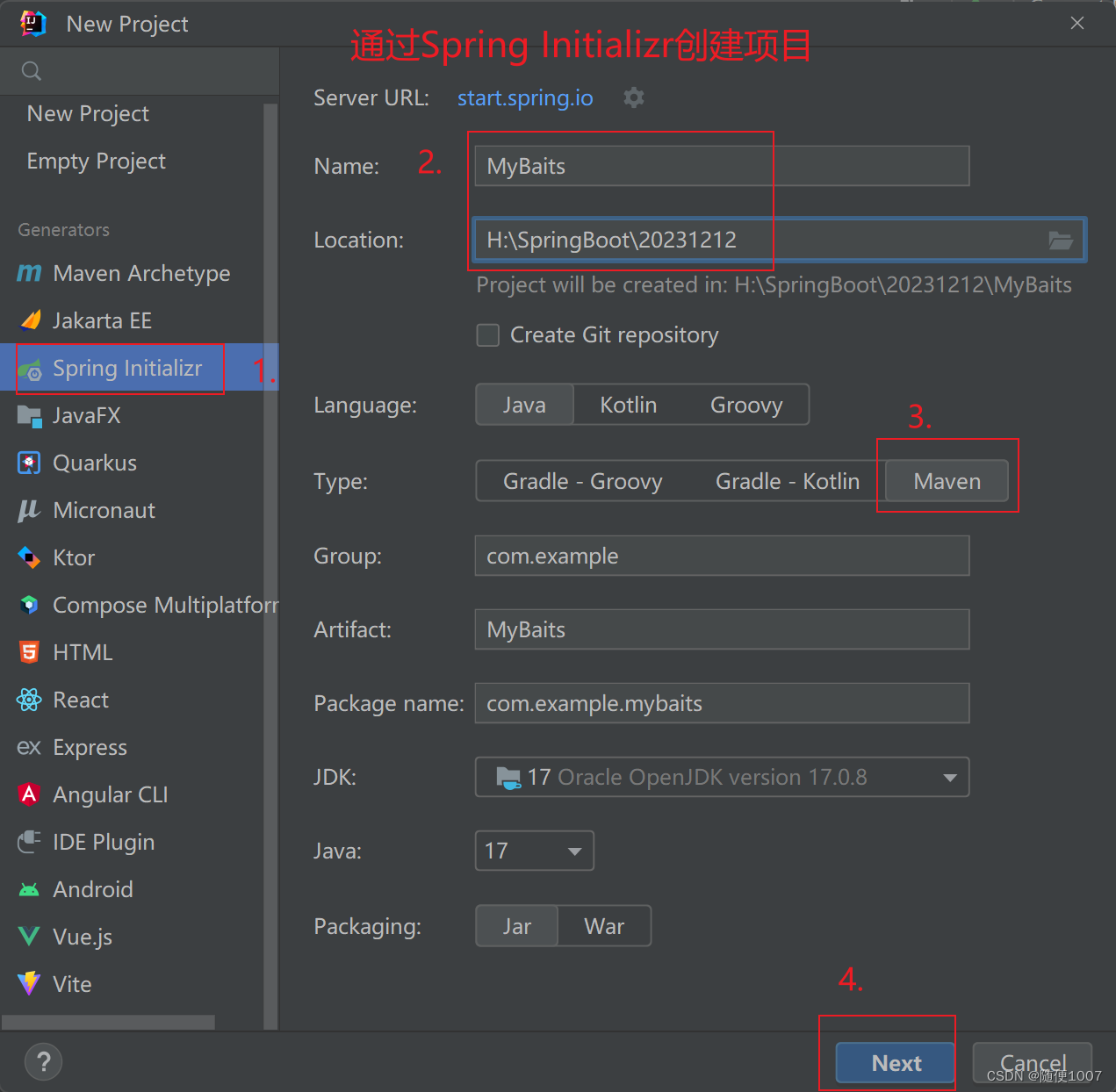Viewport: 1116px width, 1092px height.
Task: Click the Maven Archetype 'm' icon
Action: click(29, 273)
